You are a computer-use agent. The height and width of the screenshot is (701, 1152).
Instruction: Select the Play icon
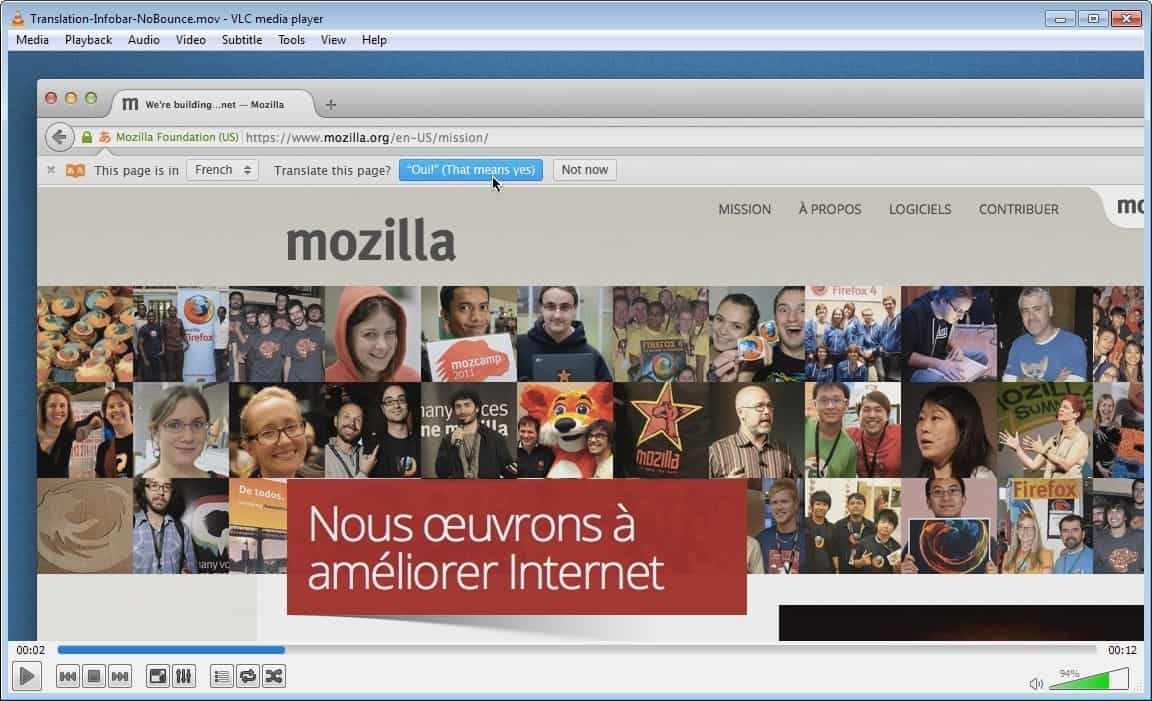click(x=27, y=675)
